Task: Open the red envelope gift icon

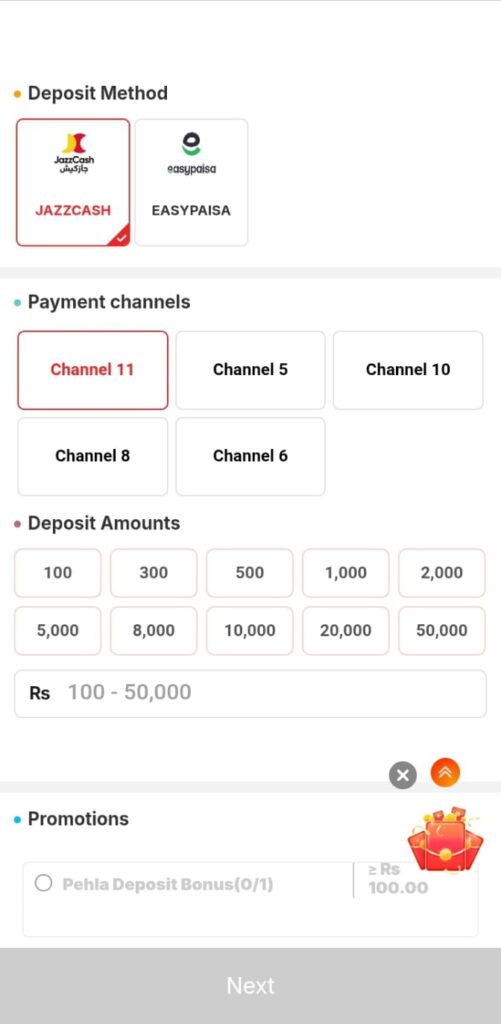Action: pyautogui.click(x=445, y=840)
